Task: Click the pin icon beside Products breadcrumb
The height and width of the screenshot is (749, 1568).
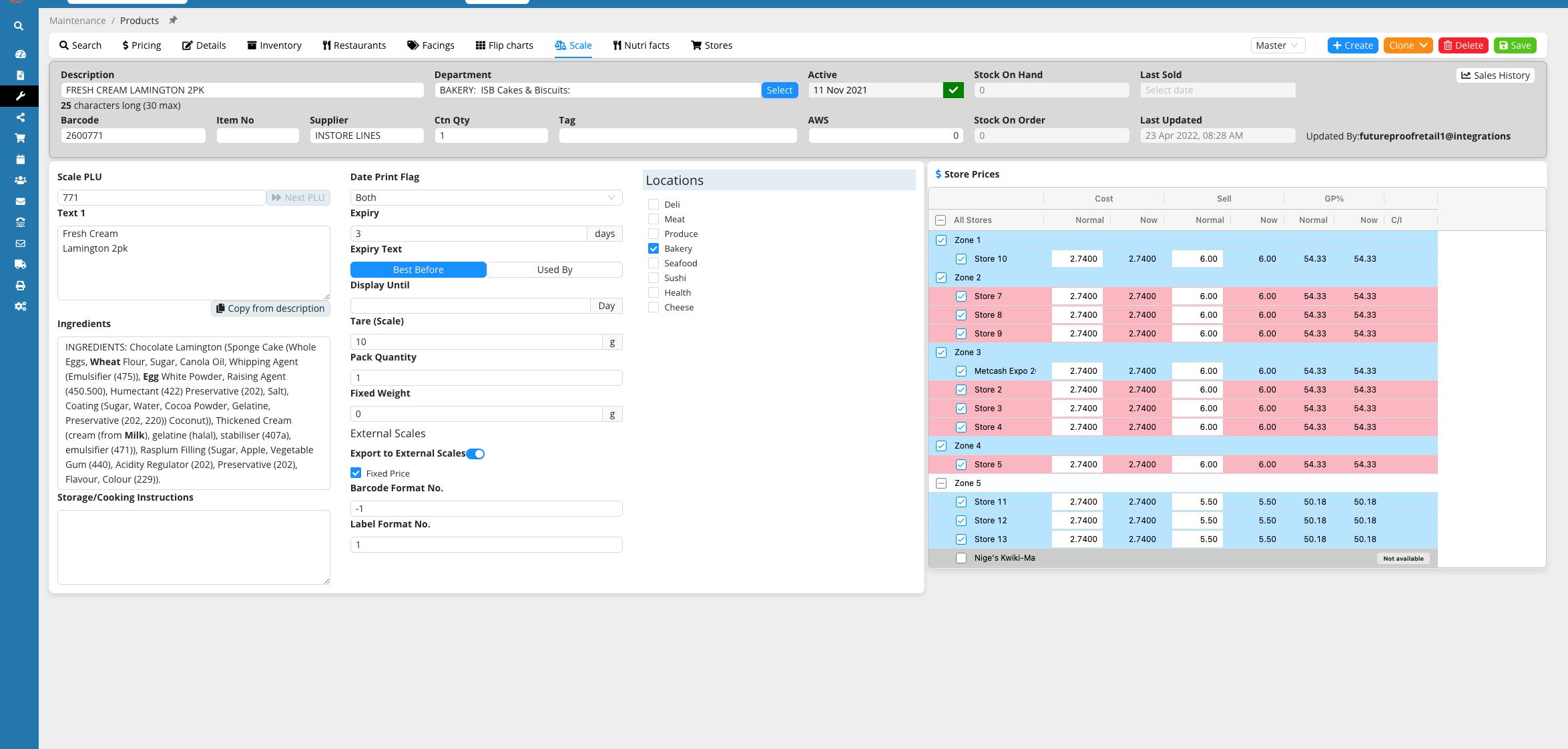Action: click(173, 20)
